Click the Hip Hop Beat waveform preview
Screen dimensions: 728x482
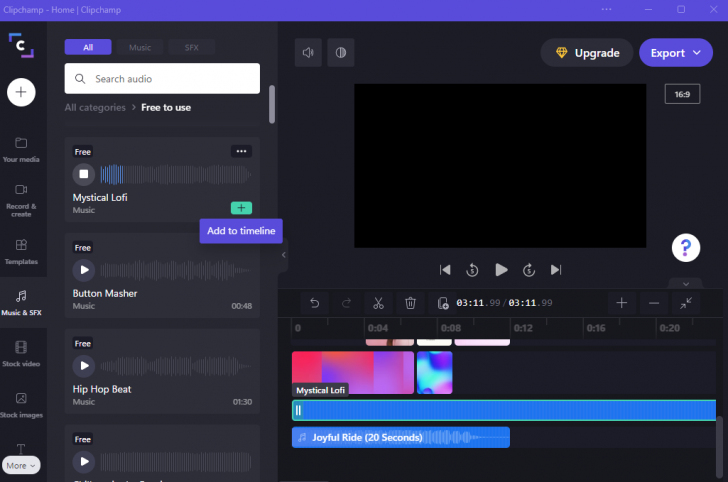coord(176,366)
